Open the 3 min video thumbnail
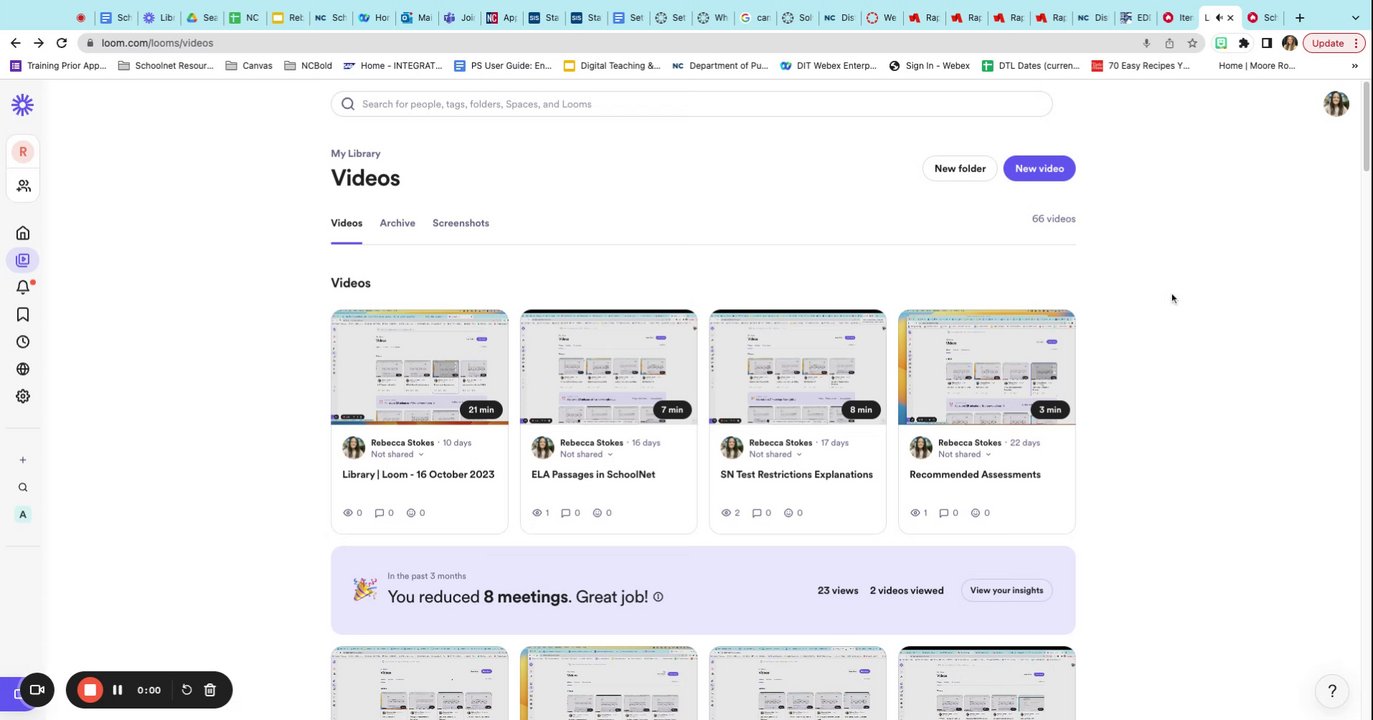This screenshot has width=1373, height=720. coord(987,367)
